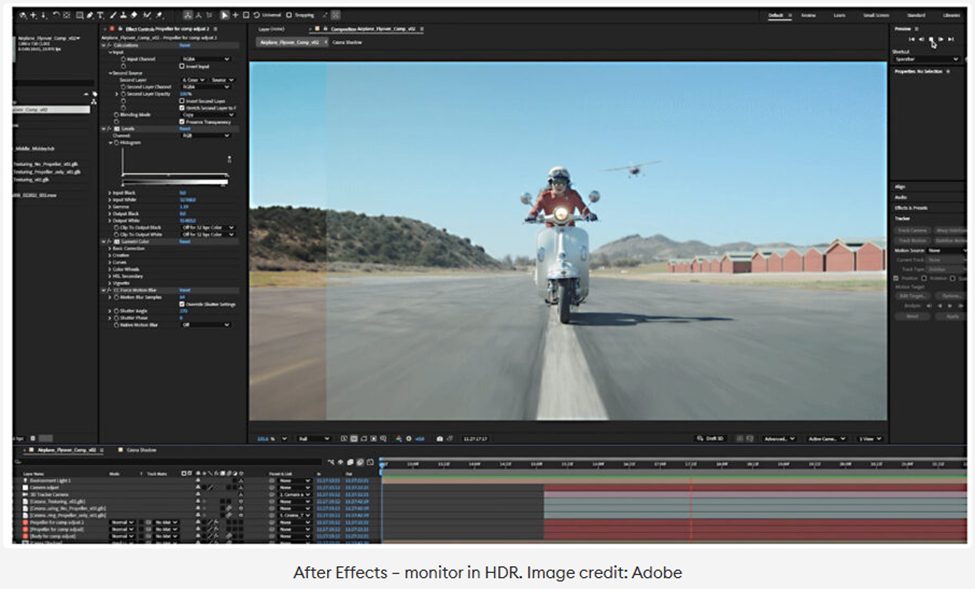Image resolution: width=975 pixels, height=589 pixels.
Task: Select the Rectangle shape tool
Action: 79,14
